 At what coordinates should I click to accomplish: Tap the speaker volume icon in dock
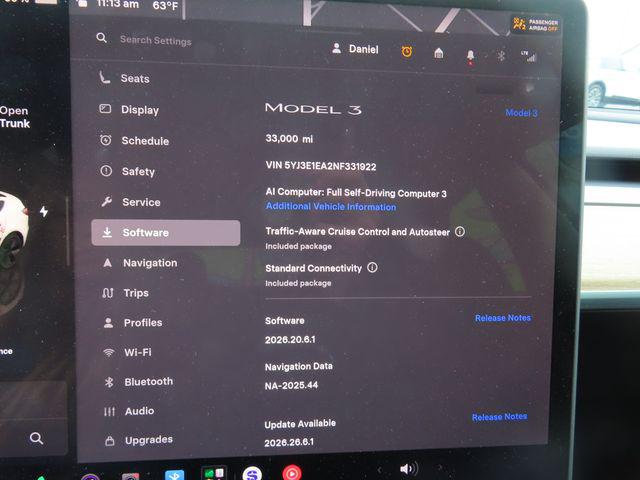tap(409, 469)
